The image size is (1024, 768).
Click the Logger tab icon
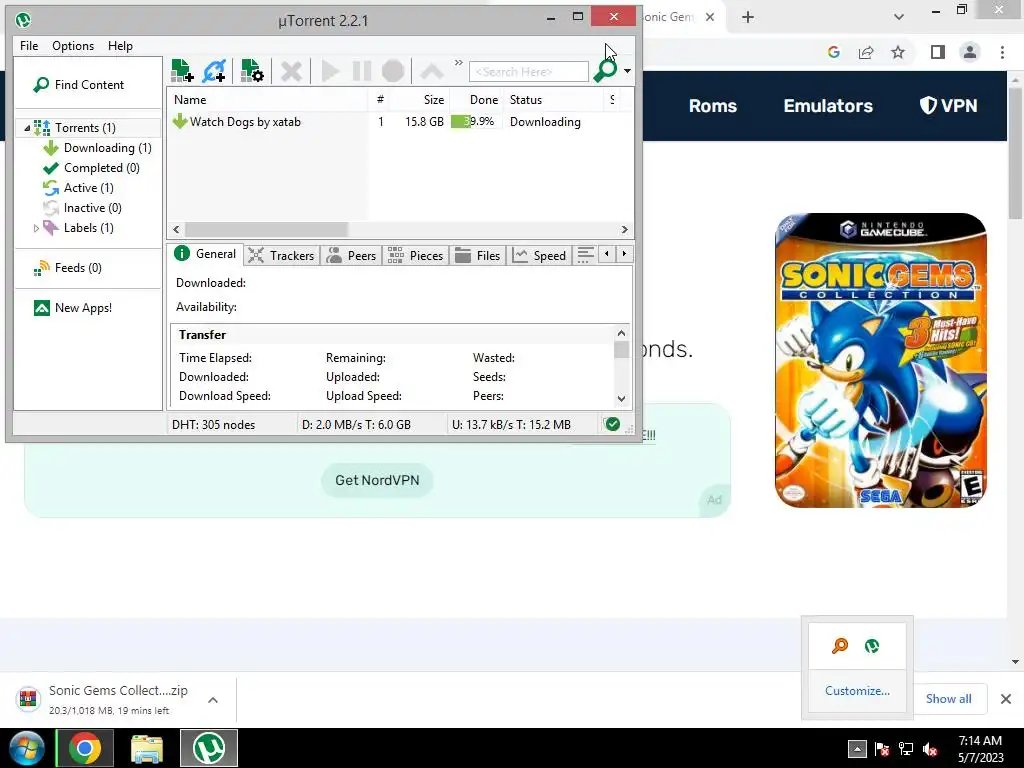pos(585,255)
